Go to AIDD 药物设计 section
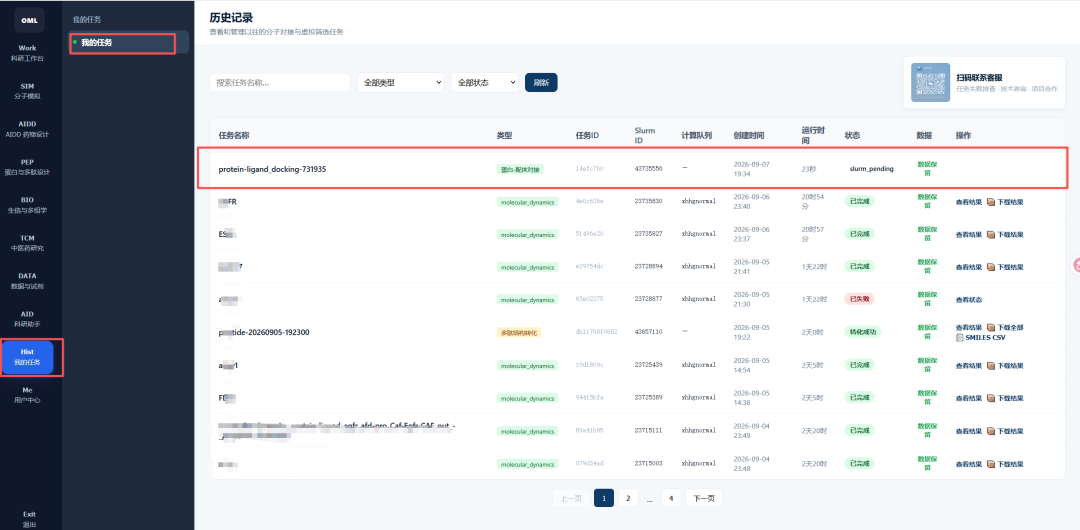The width and height of the screenshot is (1080, 530). click(x=28, y=129)
